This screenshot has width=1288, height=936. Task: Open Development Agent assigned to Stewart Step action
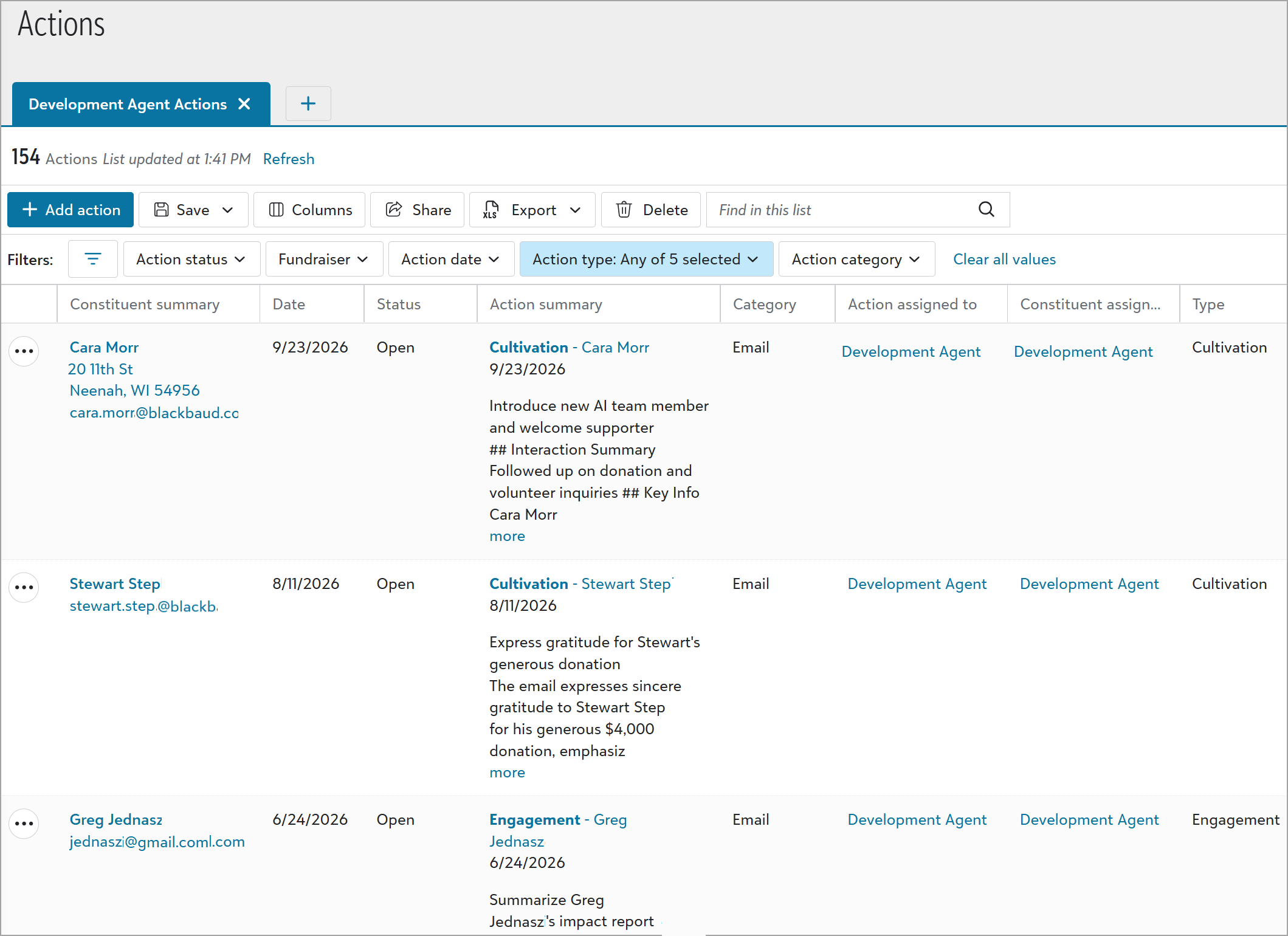917,583
